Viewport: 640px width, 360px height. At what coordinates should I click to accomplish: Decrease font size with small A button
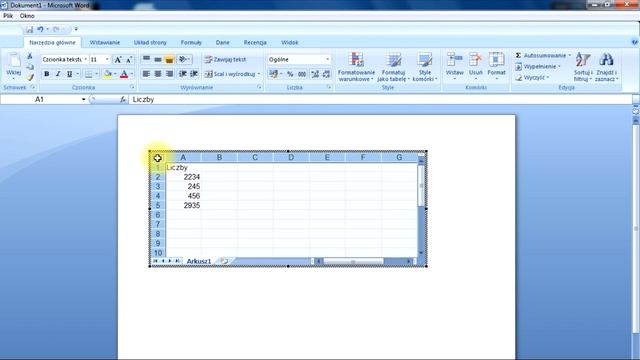click(129, 60)
